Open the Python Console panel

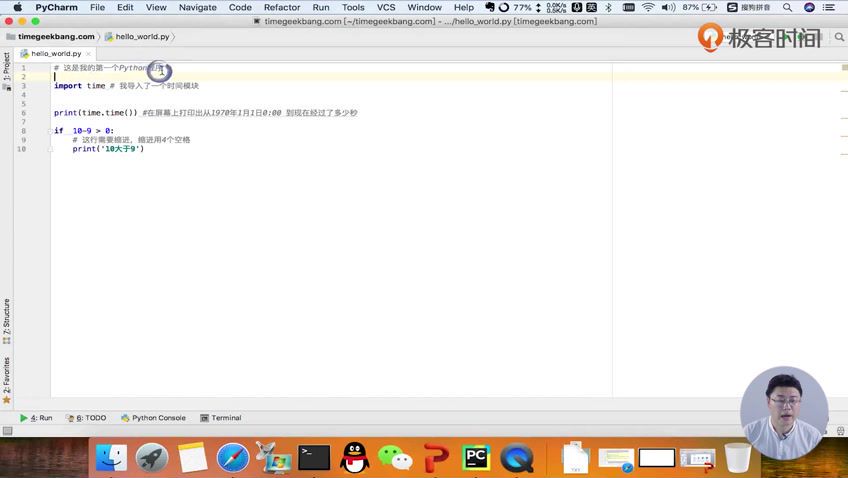pos(153,418)
